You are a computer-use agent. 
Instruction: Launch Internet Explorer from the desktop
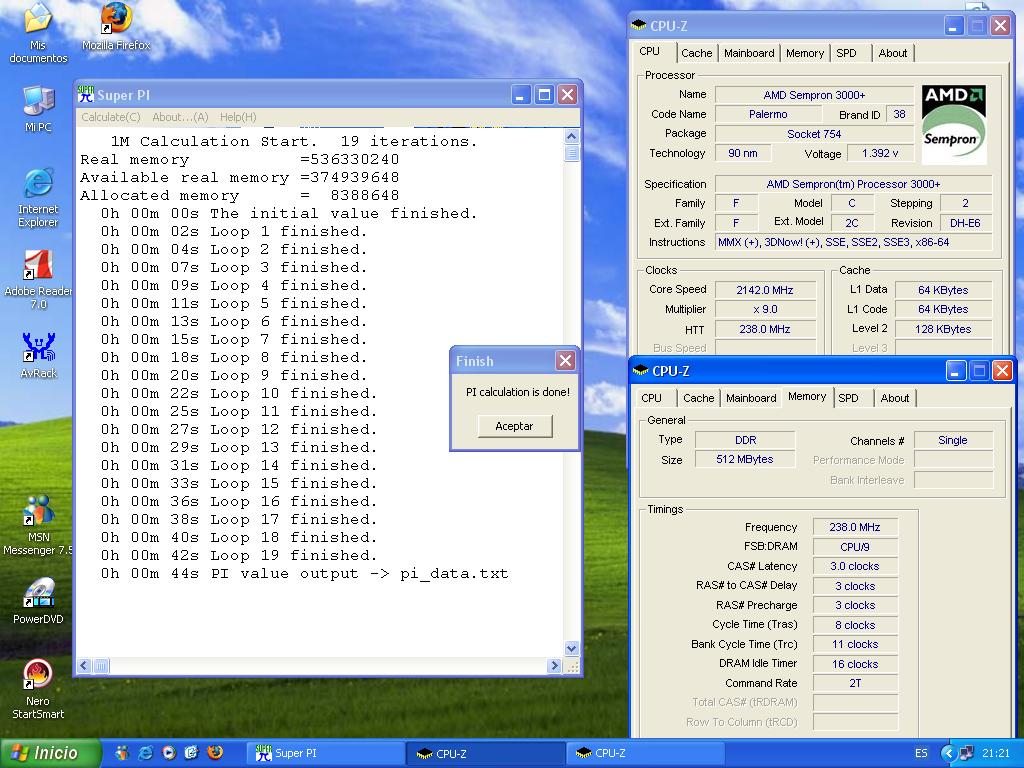pos(38,184)
